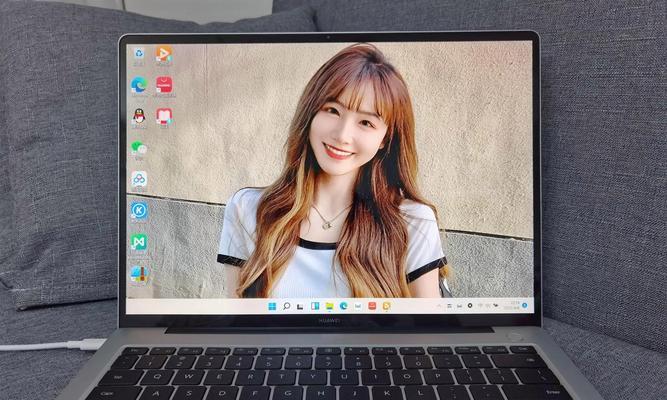Launch the green WeChat desktop shortcut
Screen dimensions: 667x400
click(139, 150)
